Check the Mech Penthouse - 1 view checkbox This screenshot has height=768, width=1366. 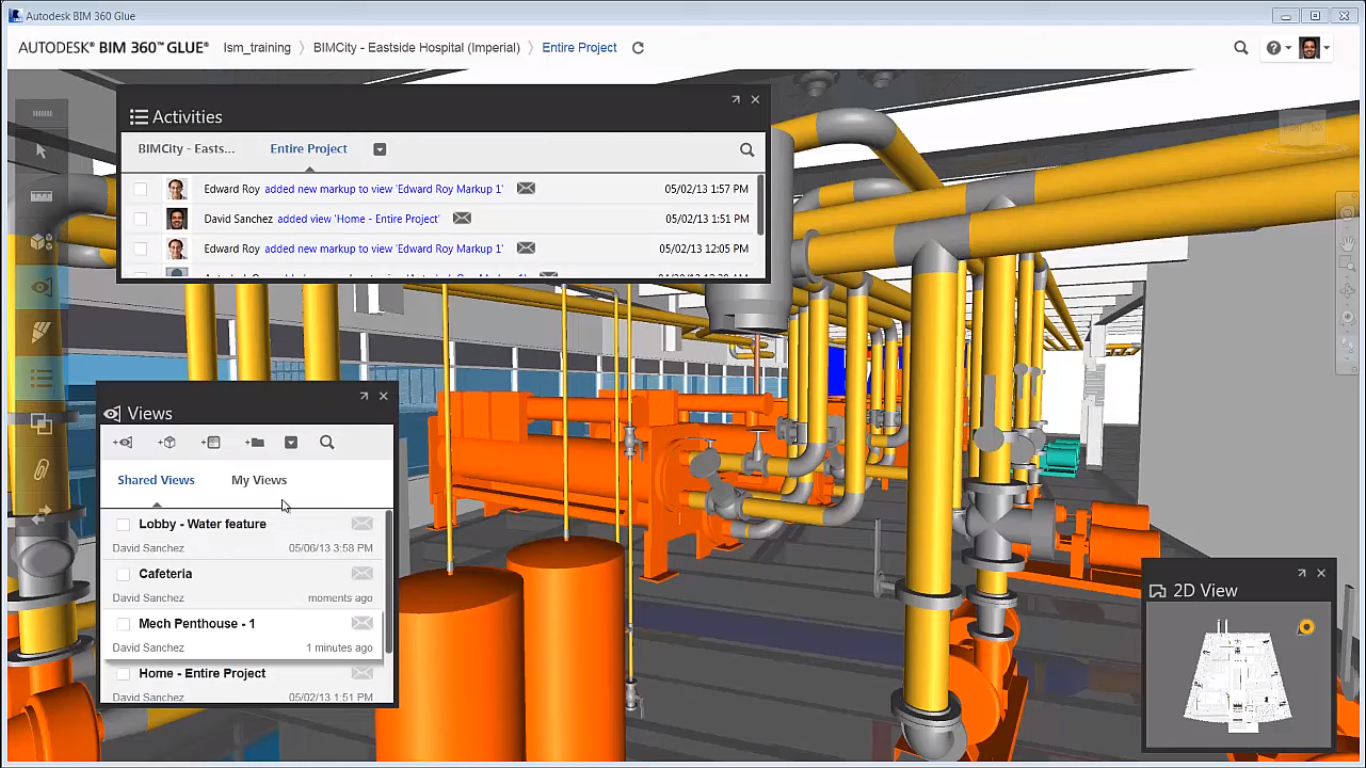pyautogui.click(x=123, y=624)
